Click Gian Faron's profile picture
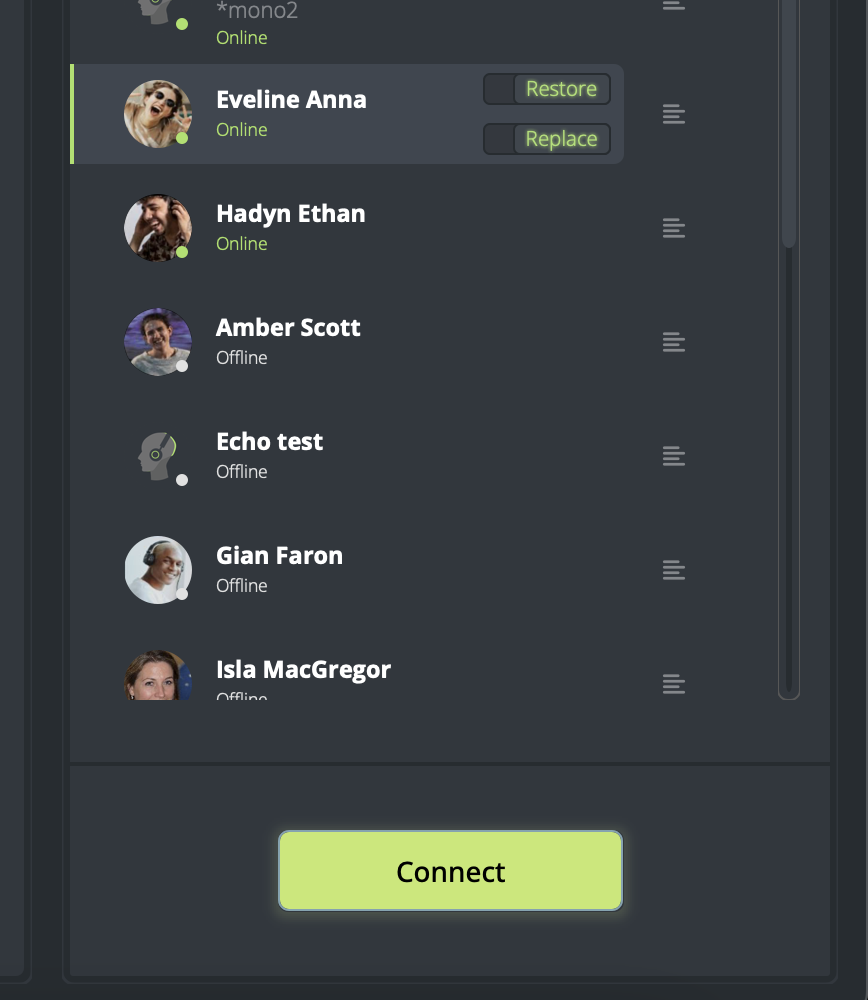The width and height of the screenshot is (868, 1000). point(158,570)
